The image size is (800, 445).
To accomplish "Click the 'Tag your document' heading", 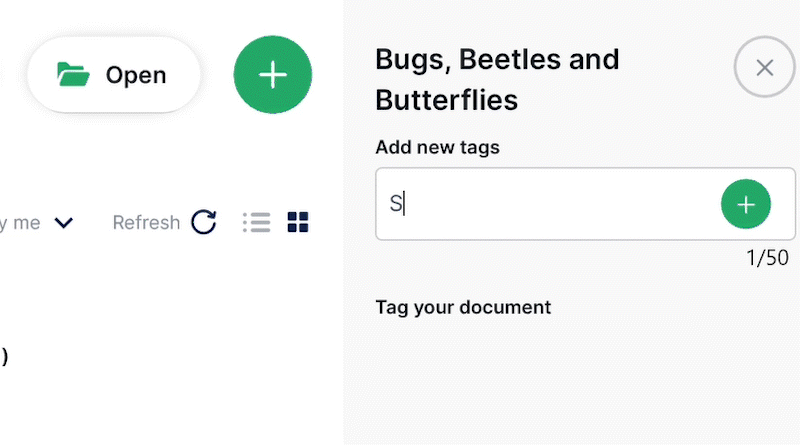I will click(x=463, y=307).
